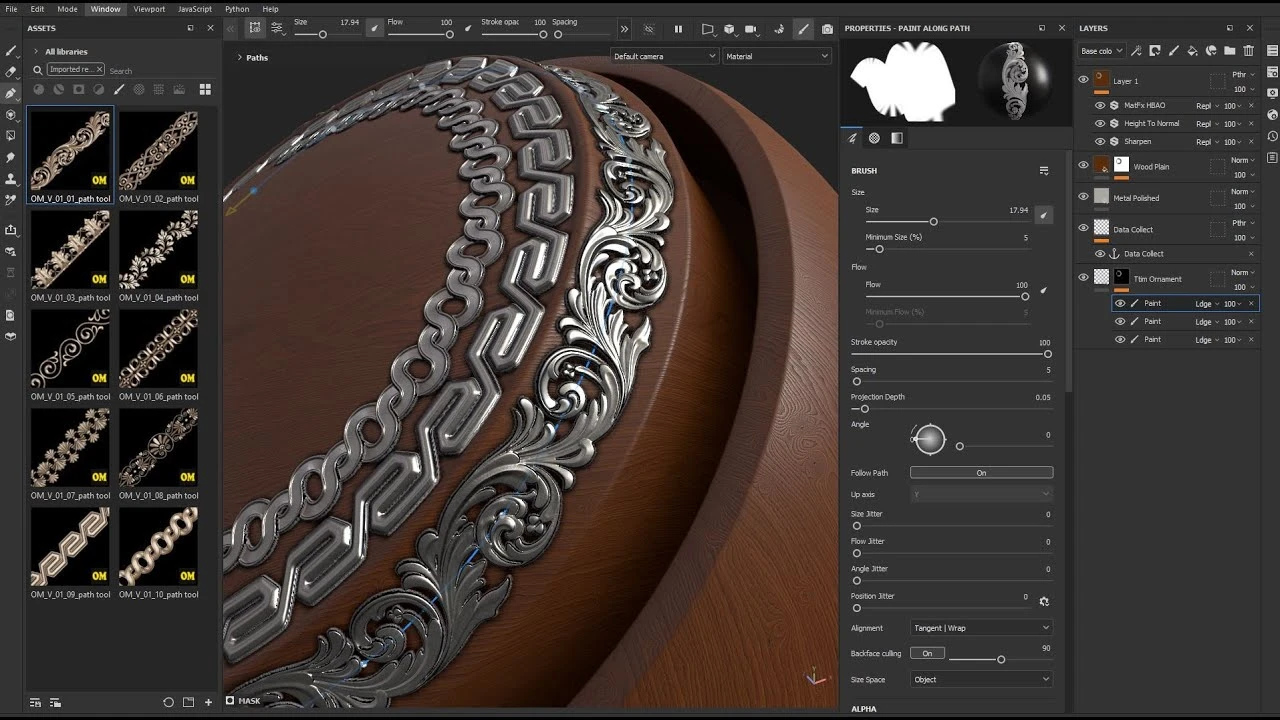The height and width of the screenshot is (720, 1280).
Task: Select the Smudge tool in left toolbar
Action: [11, 157]
